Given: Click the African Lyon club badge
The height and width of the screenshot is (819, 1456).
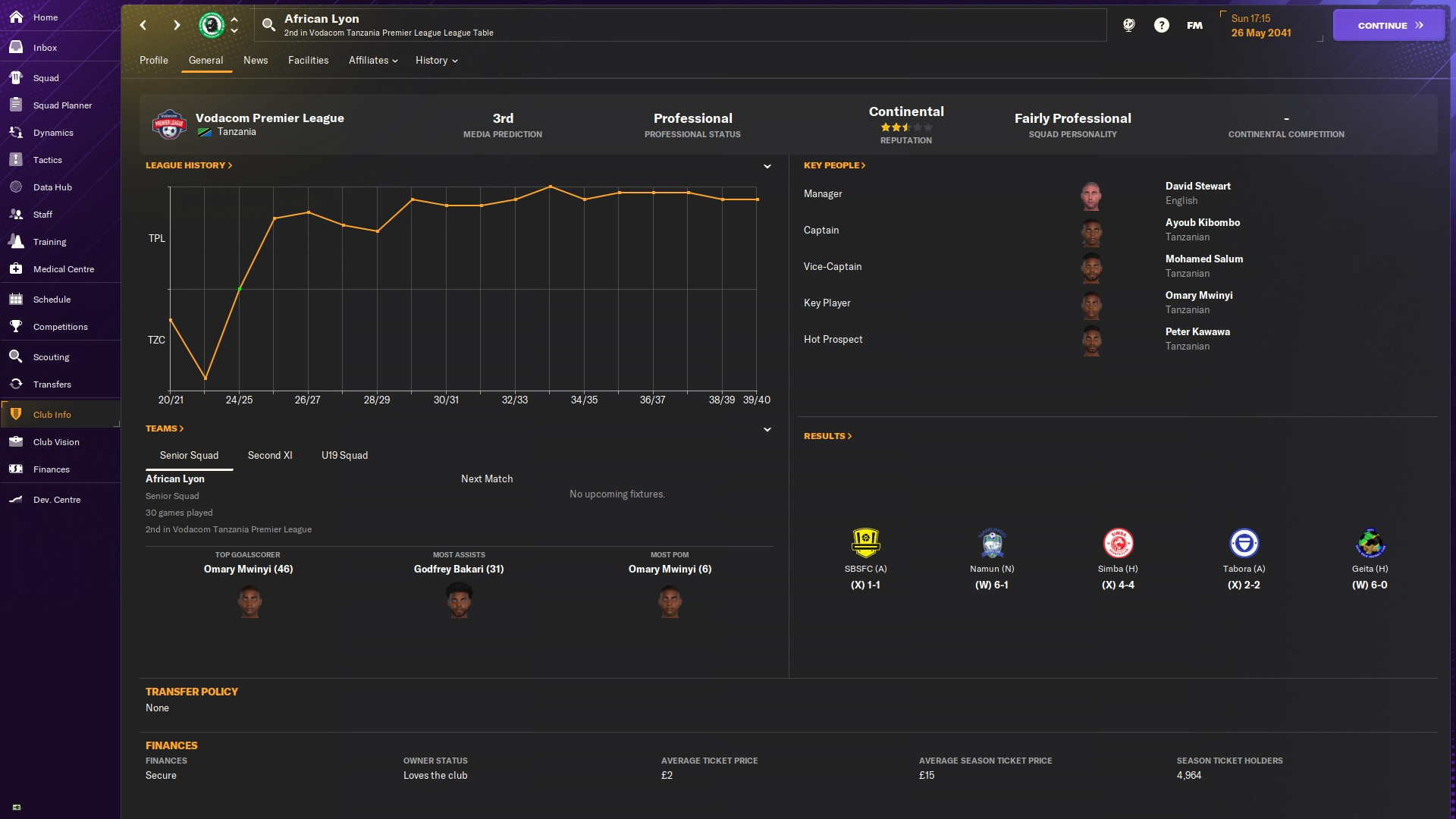Looking at the screenshot, I should click(x=212, y=25).
